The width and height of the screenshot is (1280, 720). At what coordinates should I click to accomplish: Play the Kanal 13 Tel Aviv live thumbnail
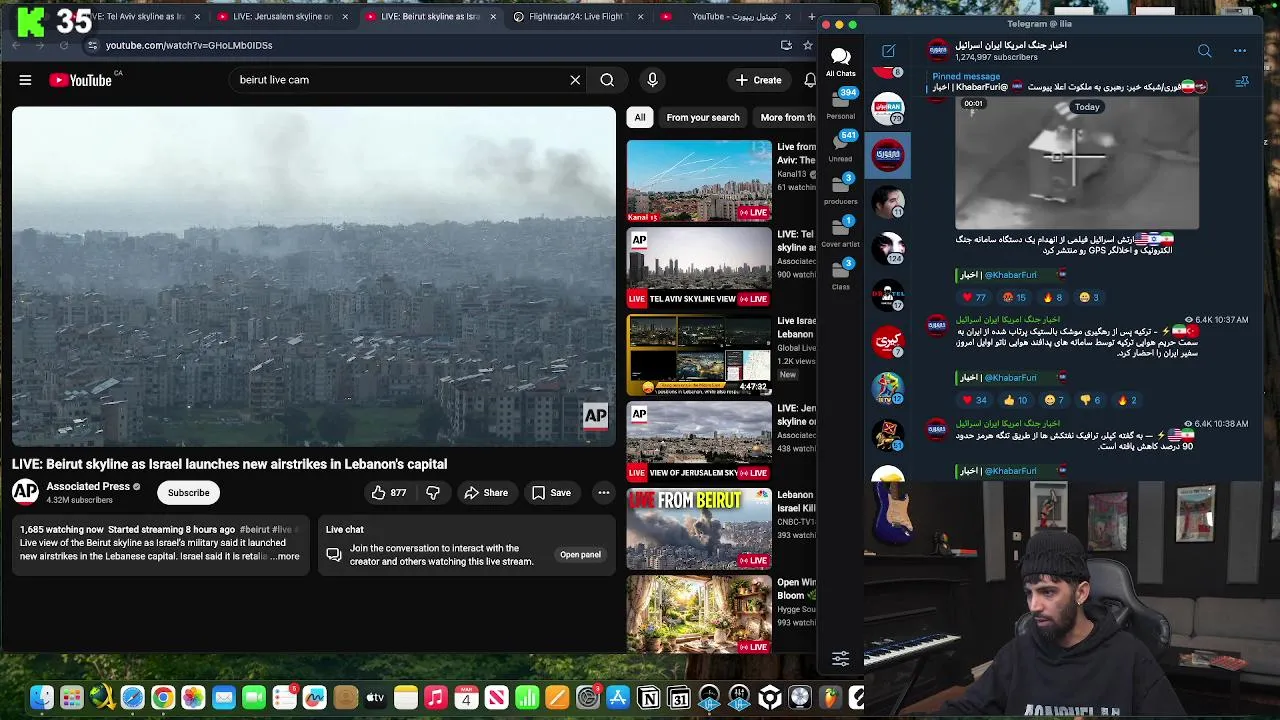699,181
